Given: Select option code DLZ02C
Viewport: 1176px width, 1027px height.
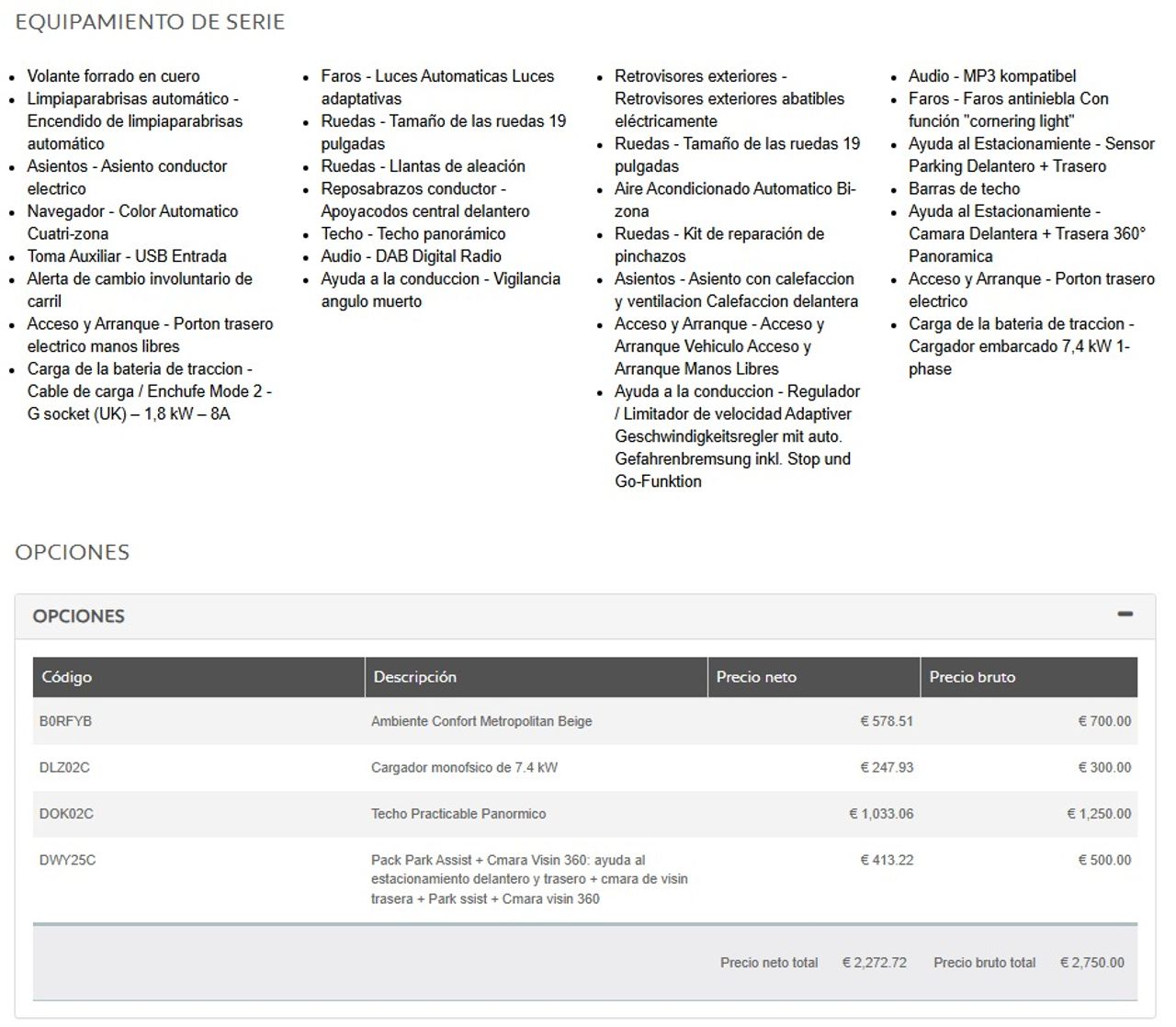Looking at the screenshot, I should (x=64, y=767).
